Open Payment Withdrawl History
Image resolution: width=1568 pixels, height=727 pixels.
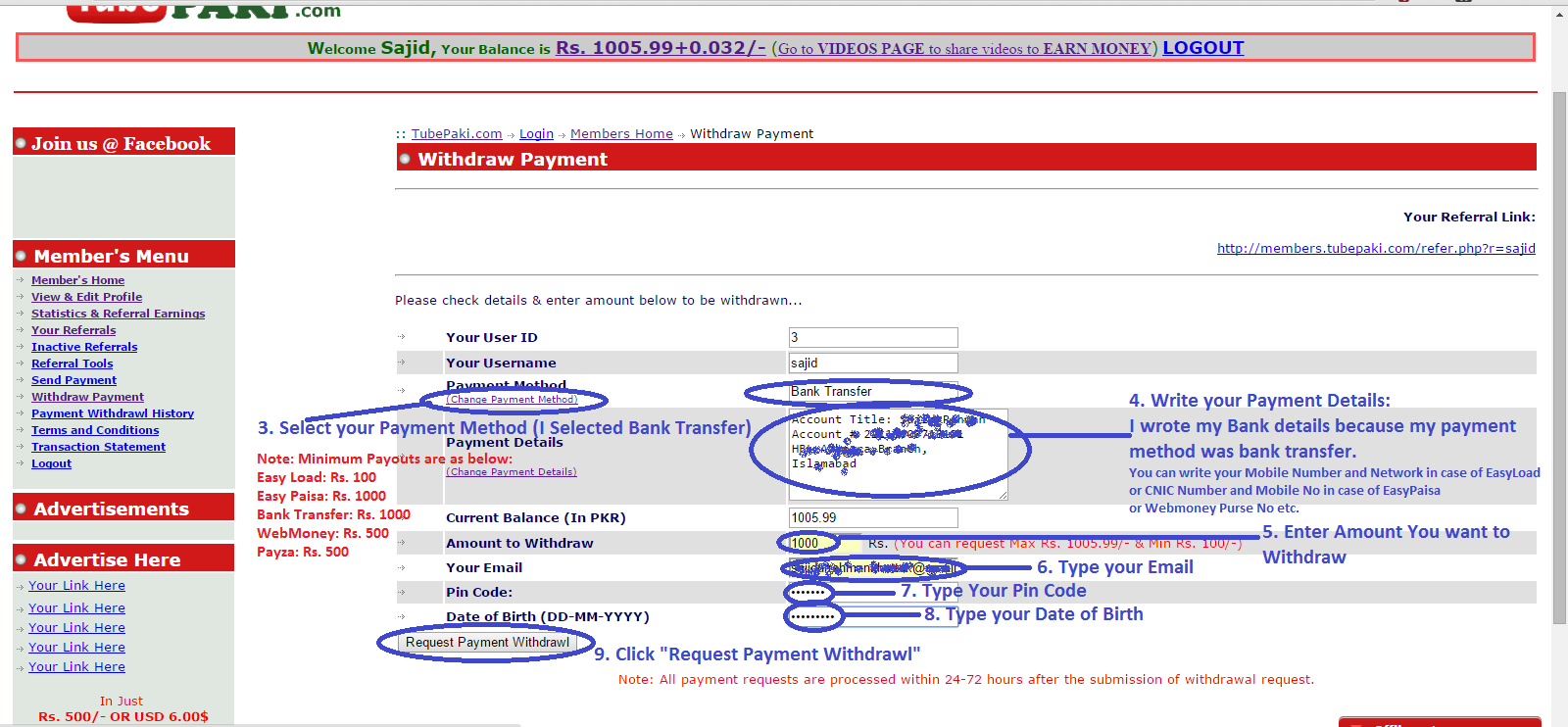point(113,413)
